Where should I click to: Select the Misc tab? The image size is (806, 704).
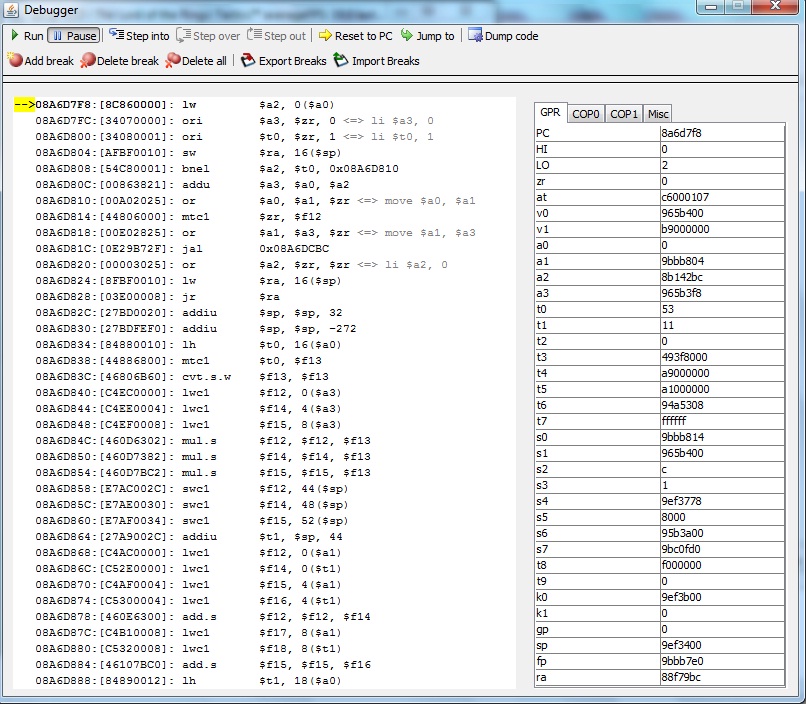[x=657, y=114]
